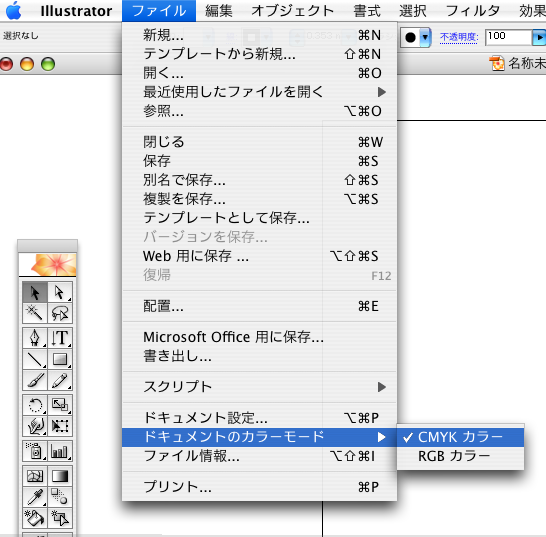Choose 参照... menu item

click(x=259, y=111)
